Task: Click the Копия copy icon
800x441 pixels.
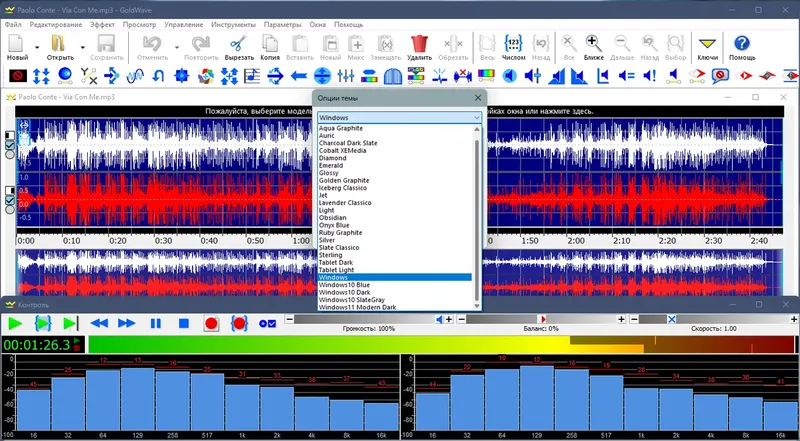Action: tap(270, 44)
